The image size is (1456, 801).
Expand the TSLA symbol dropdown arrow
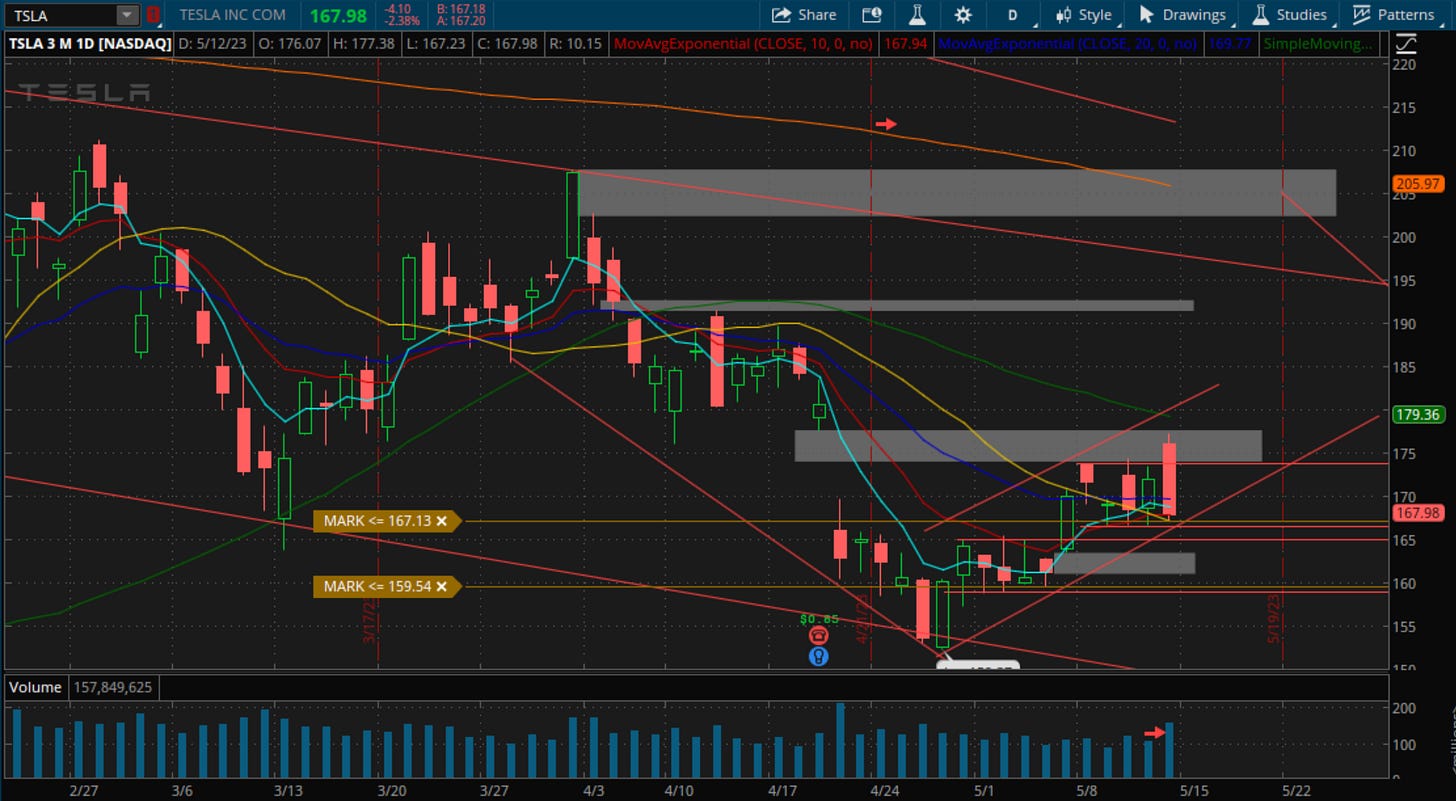[x=127, y=15]
